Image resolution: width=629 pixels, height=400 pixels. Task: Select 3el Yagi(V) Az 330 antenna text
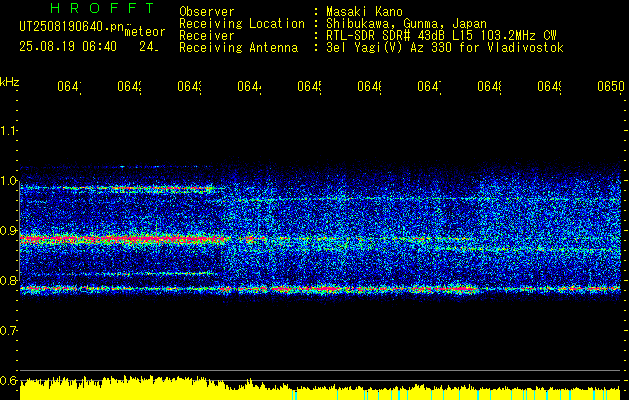coord(445,48)
